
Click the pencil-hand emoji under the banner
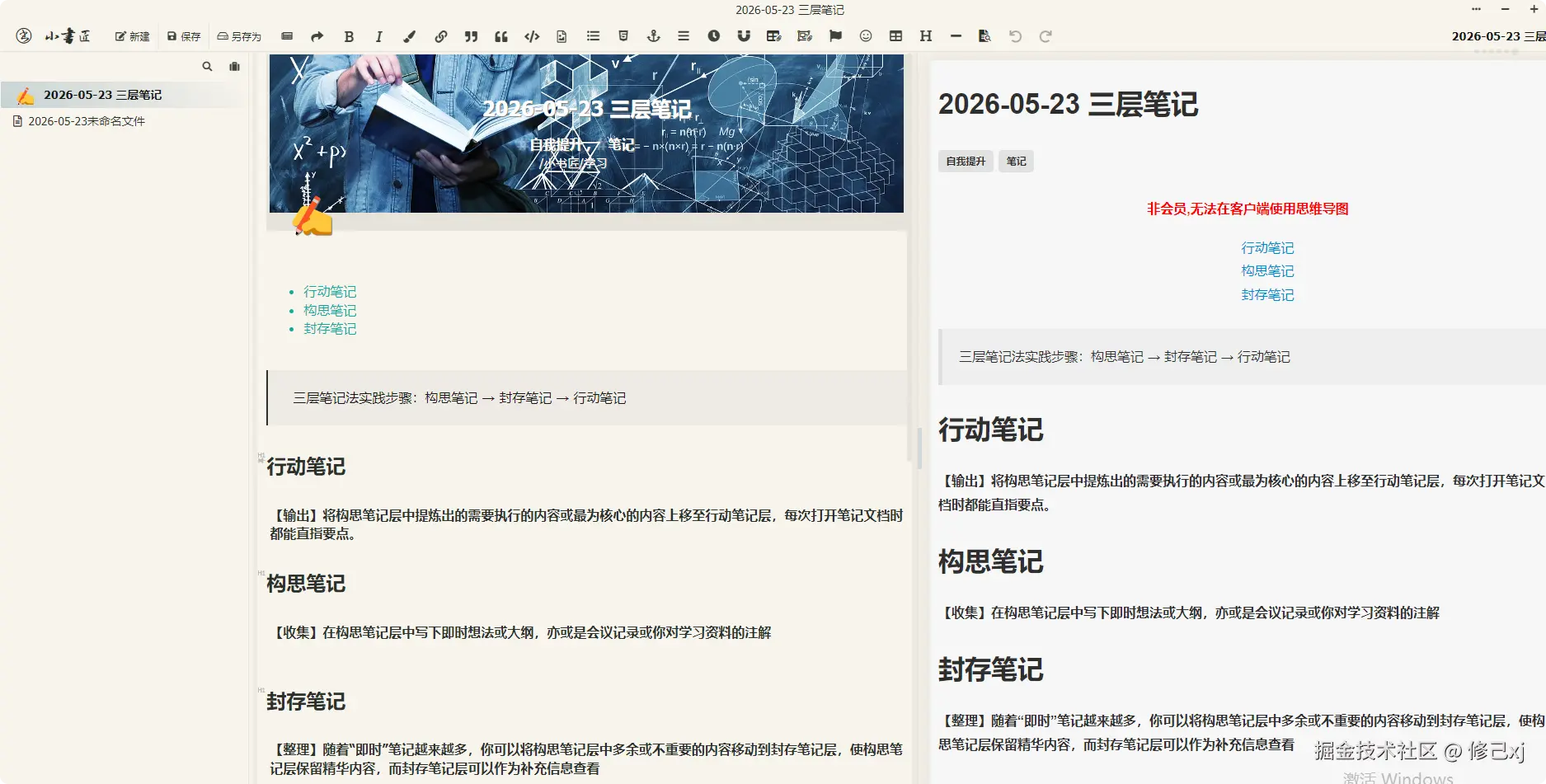[312, 218]
